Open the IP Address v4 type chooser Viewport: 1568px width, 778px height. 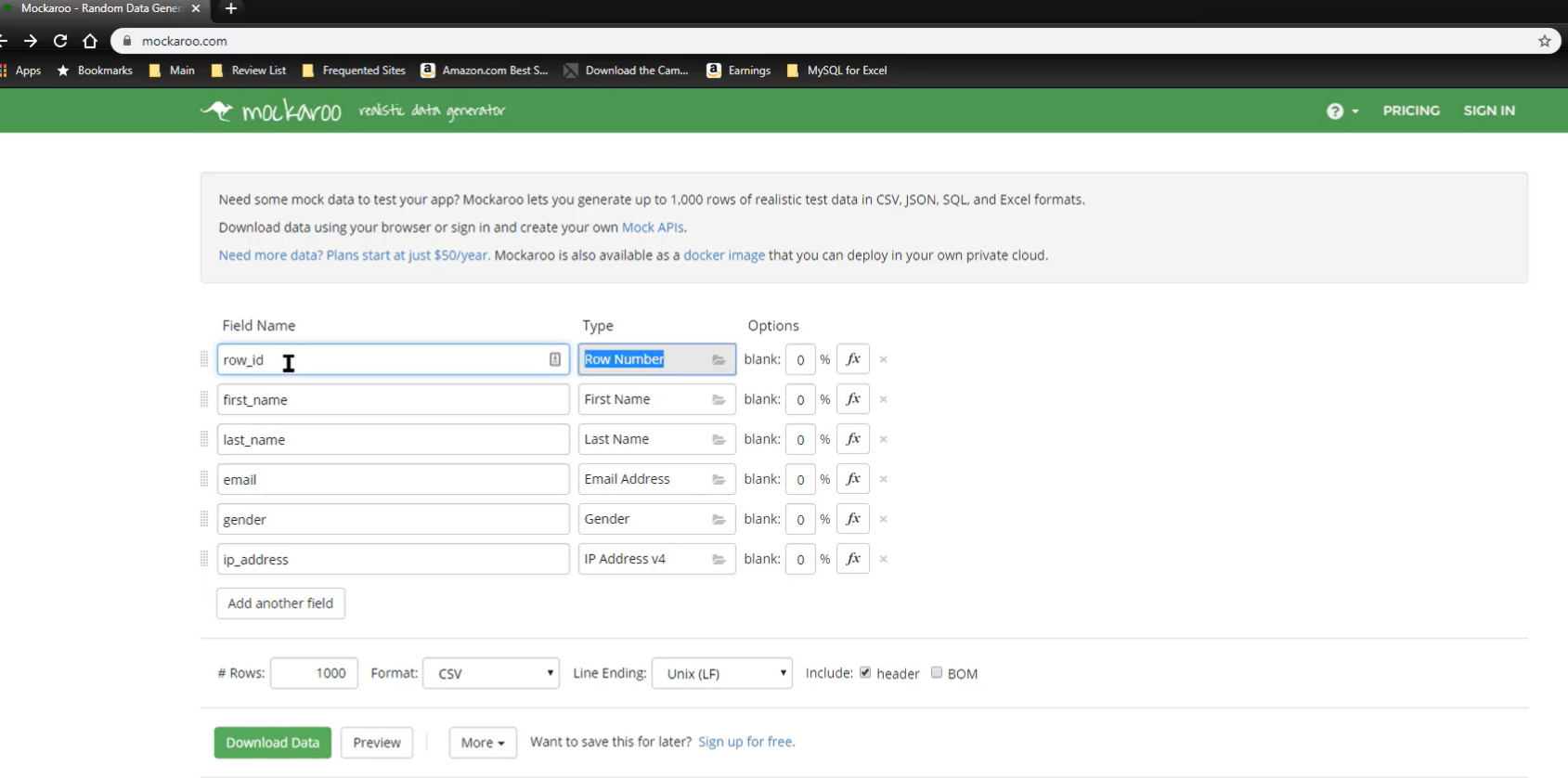point(656,559)
